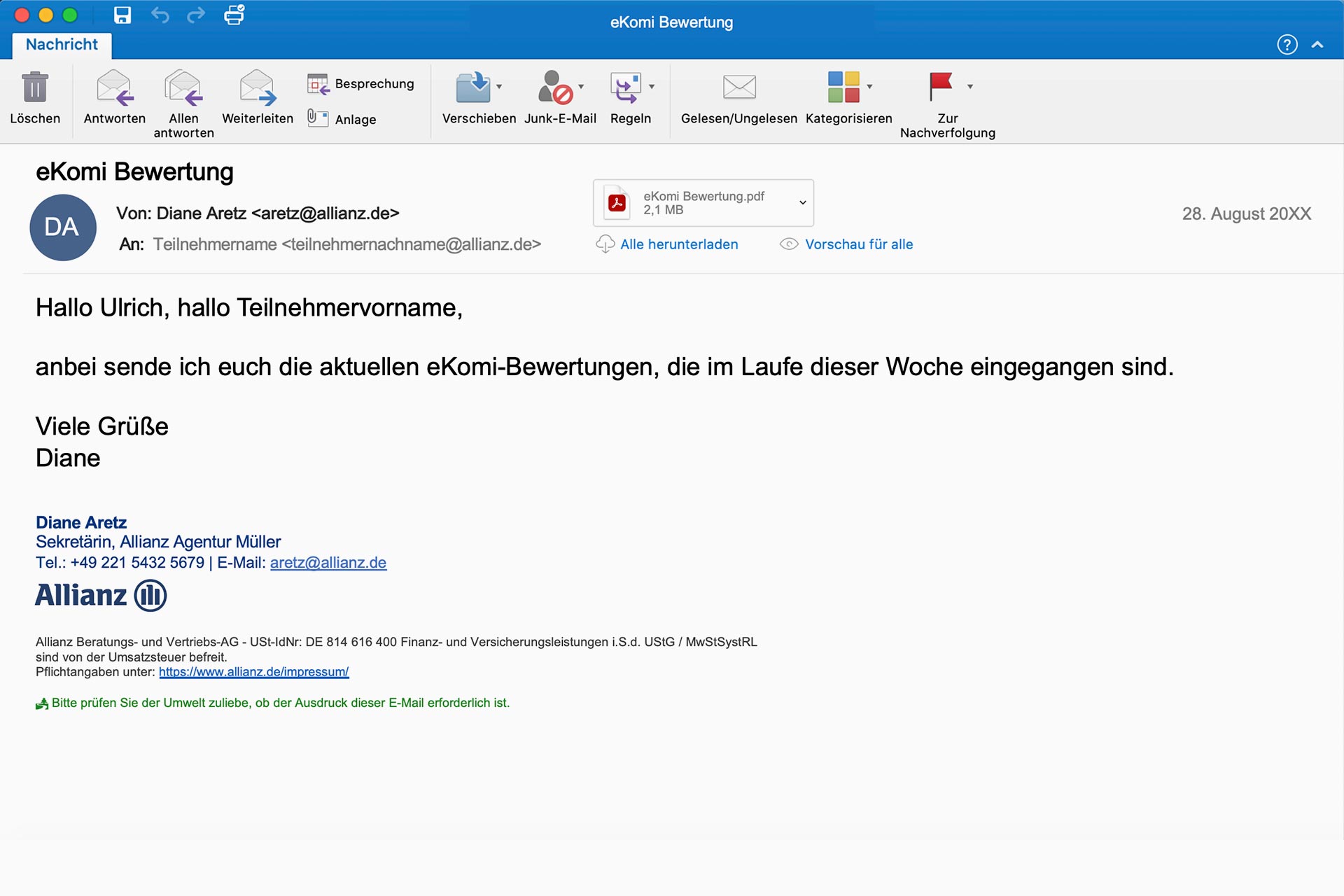Open the Kategorisieren dropdown arrow

(x=869, y=87)
